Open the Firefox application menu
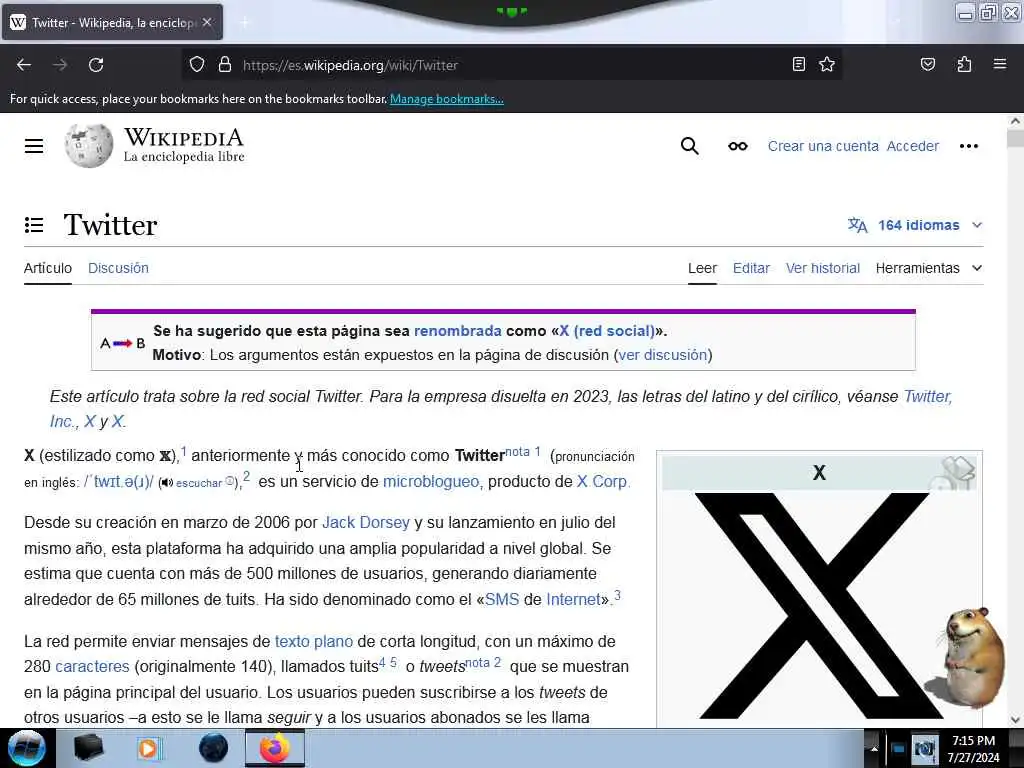Viewport: 1024px width, 768px height. click(1000, 64)
